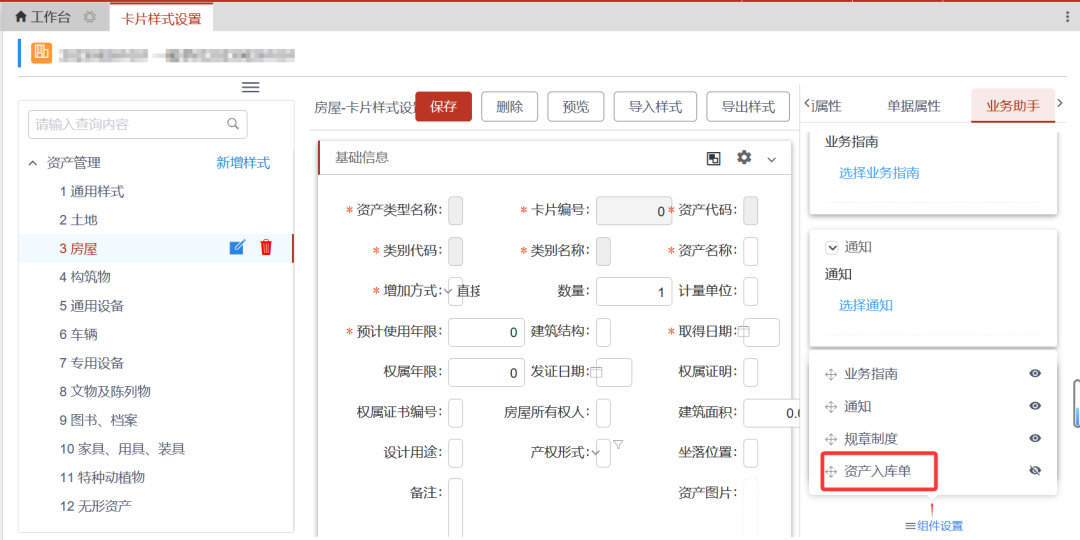Image resolution: width=1080 pixels, height=540 pixels.
Task: Click the 建筑面积 input field
Action: coord(771,413)
